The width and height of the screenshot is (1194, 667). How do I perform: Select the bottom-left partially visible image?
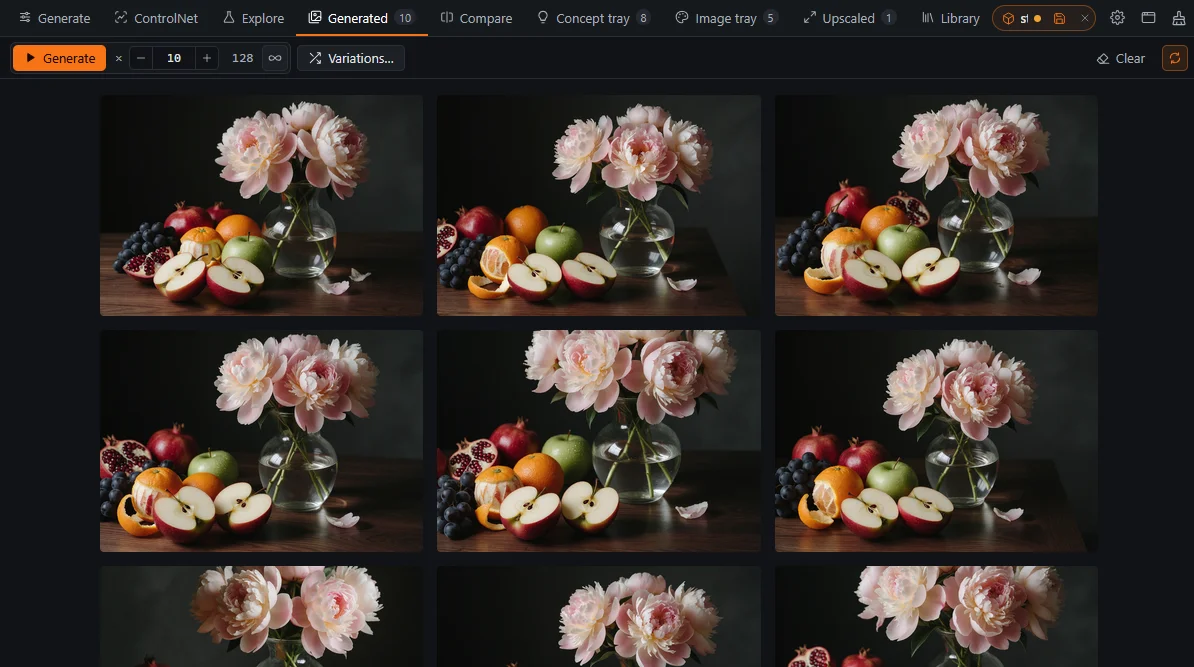261,616
